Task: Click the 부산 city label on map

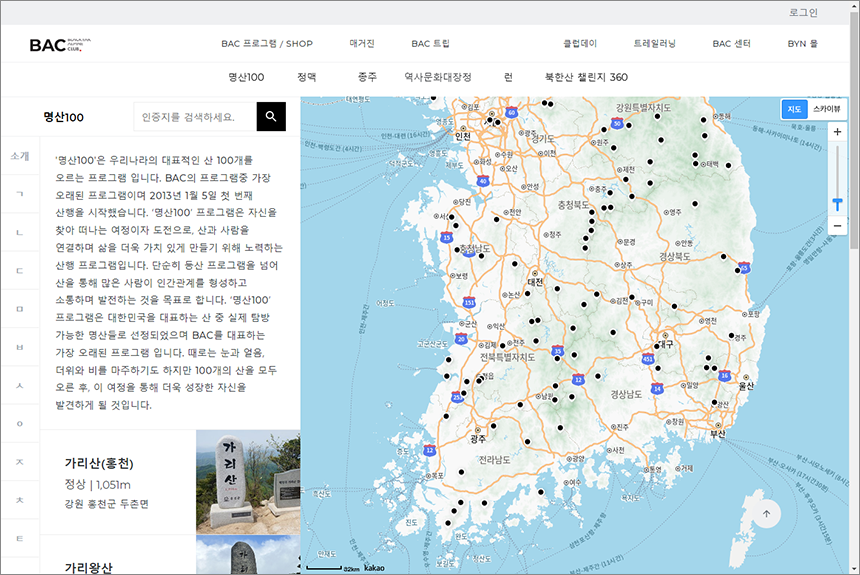Action: coord(718,433)
